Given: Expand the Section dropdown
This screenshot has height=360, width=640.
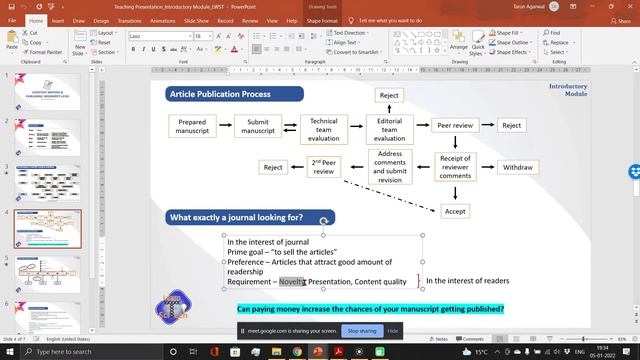Looking at the screenshot, I should click(x=105, y=52).
